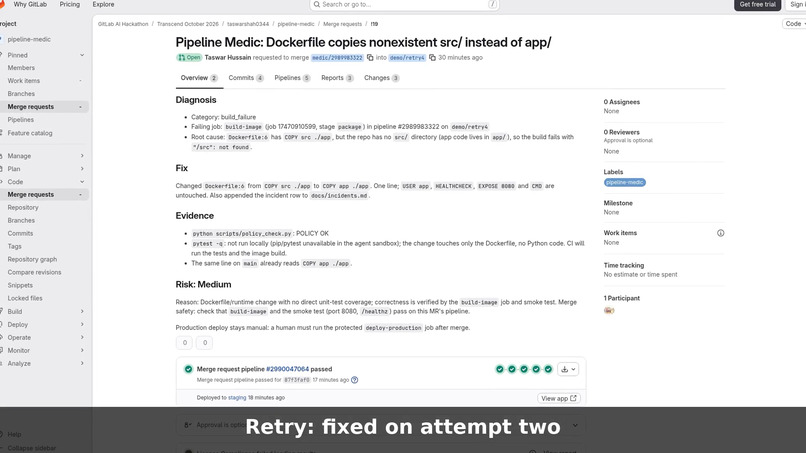The image size is (806, 453).
Task: Open GitLab AI Hackathon breadcrumb
Action: (123, 24)
